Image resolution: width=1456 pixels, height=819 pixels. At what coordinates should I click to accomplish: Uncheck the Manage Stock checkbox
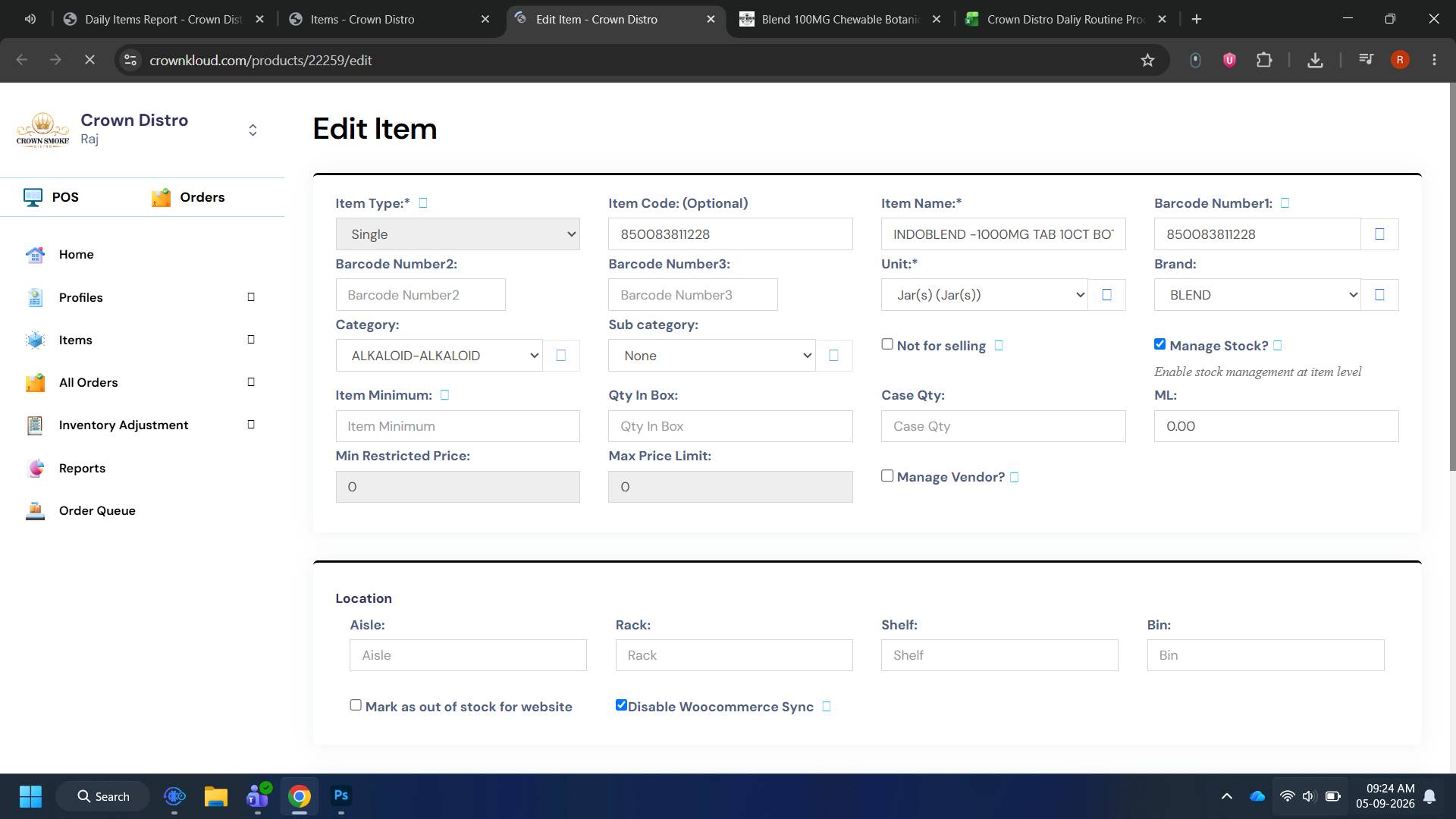coord(1159,344)
